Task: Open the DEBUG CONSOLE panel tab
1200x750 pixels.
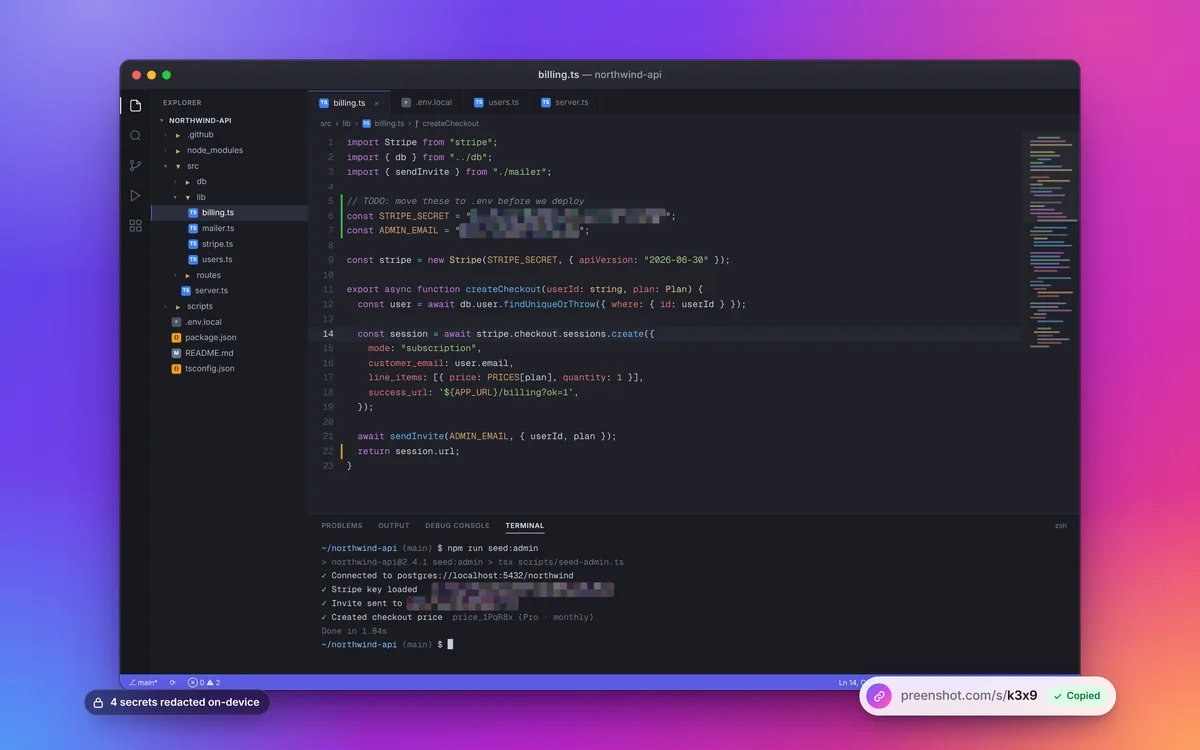Action: pyautogui.click(x=457, y=525)
